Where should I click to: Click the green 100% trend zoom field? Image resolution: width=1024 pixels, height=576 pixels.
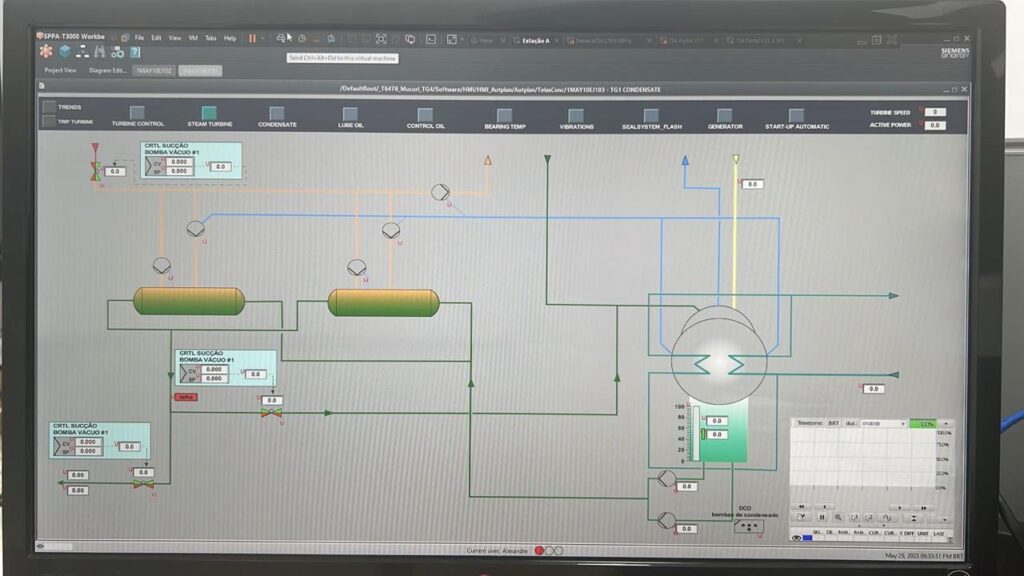click(923, 424)
